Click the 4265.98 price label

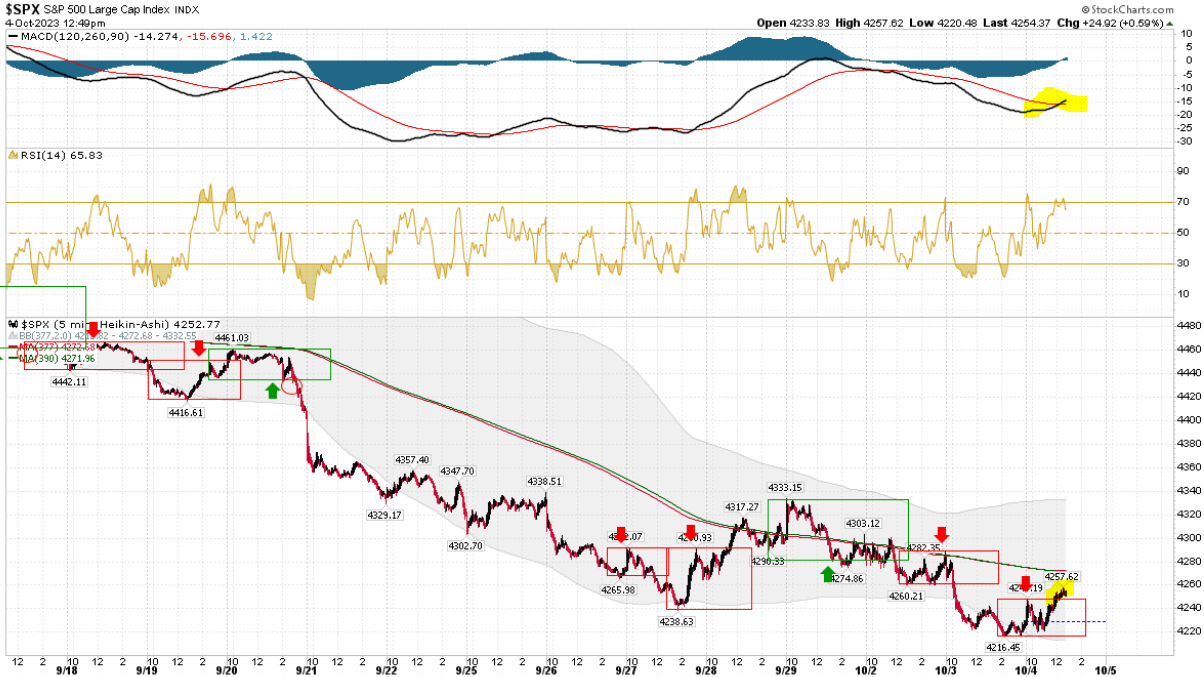coord(619,590)
